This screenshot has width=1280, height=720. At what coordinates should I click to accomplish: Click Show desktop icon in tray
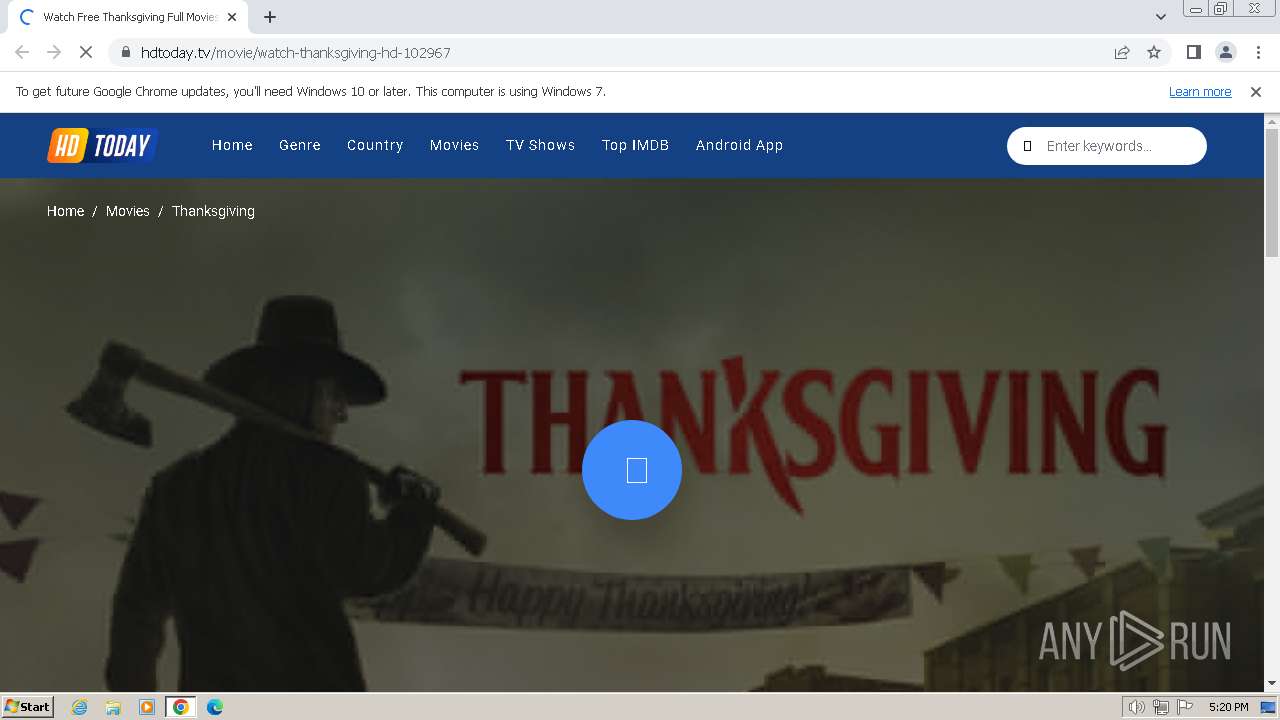pos(1268,707)
